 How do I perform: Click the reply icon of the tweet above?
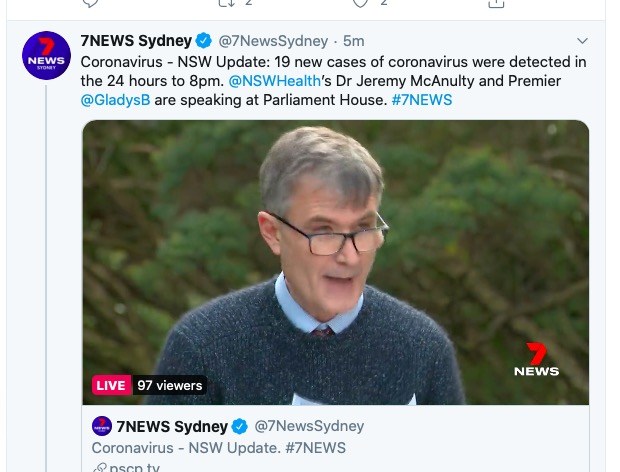90,3
